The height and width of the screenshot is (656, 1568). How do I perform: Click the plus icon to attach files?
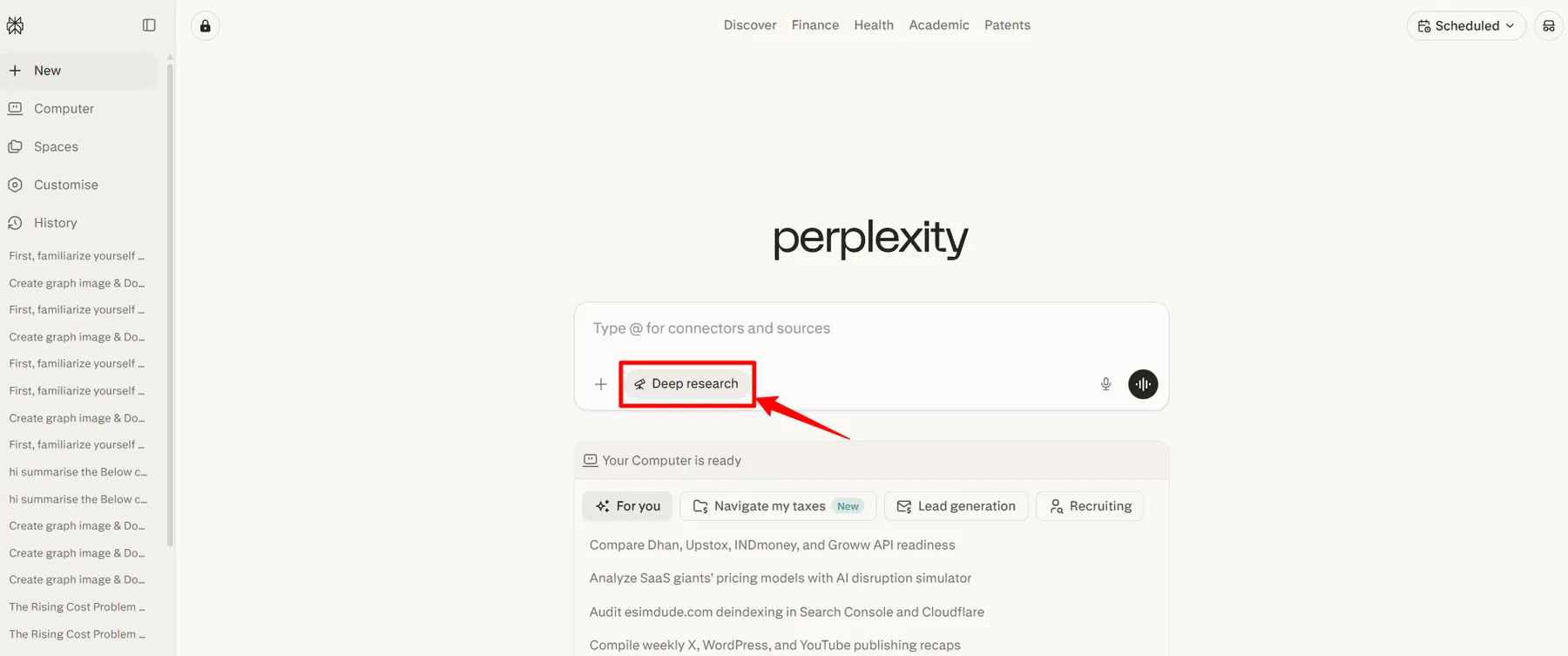pos(601,383)
